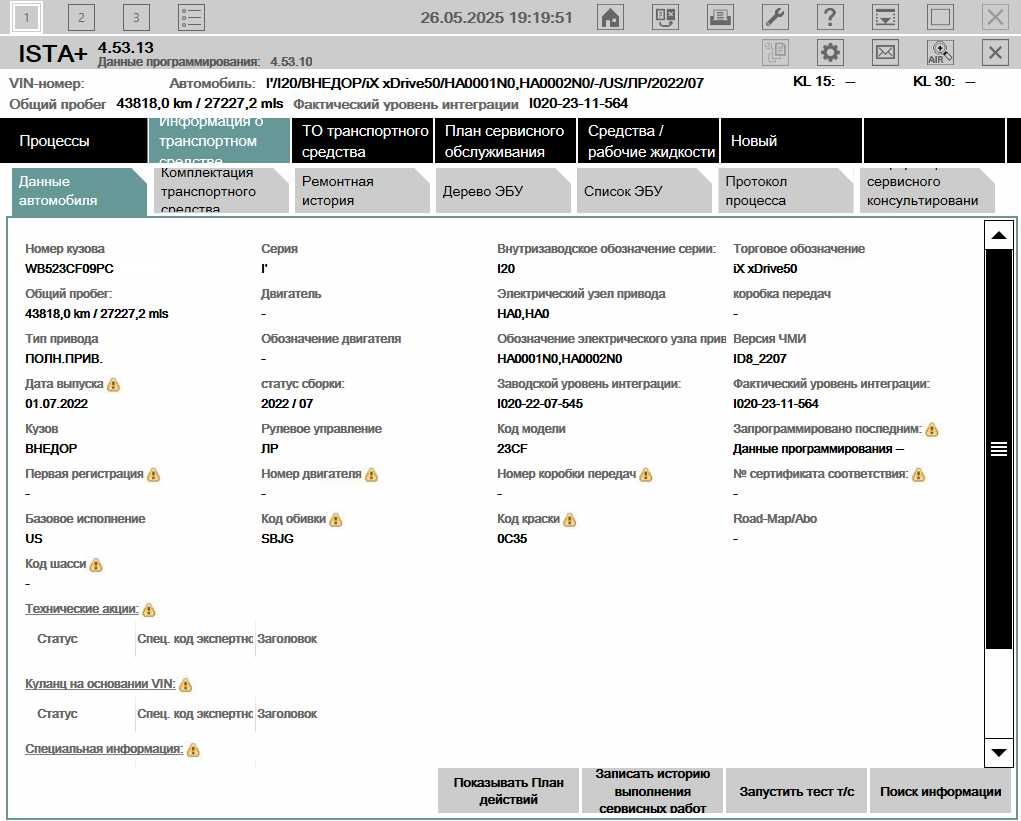The width and height of the screenshot is (1021, 821).
Task: Go to the Home screen icon
Action: click(x=610, y=17)
